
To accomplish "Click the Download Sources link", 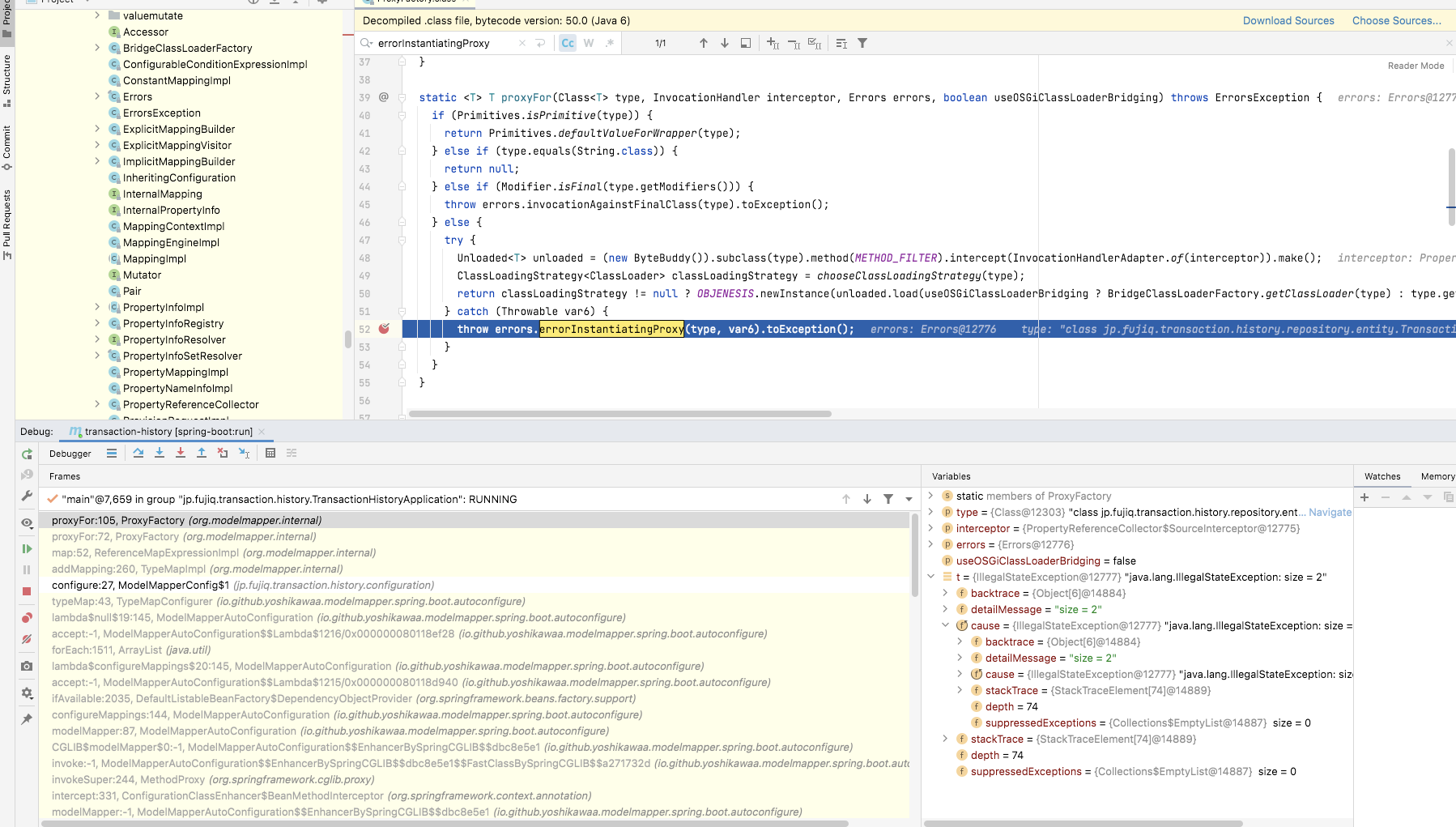I will pyautogui.click(x=1288, y=21).
